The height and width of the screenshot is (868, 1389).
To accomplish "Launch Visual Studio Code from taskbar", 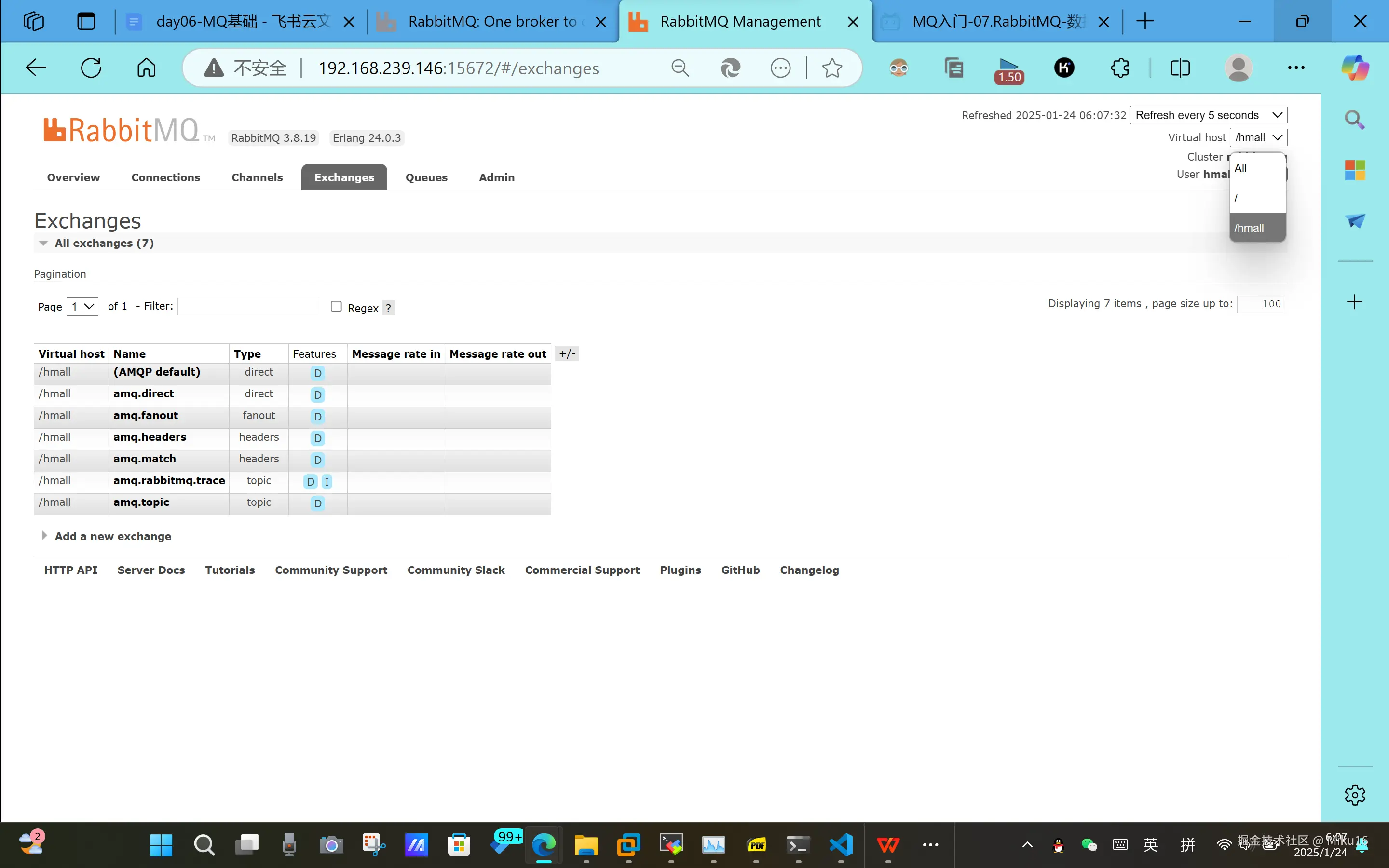I will click(841, 844).
